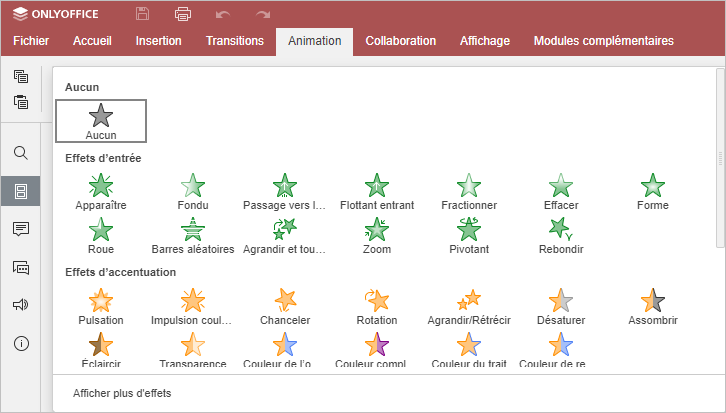Open the chat panel icon in sidebar
The width and height of the screenshot is (726, 413).
pos(21,267)
